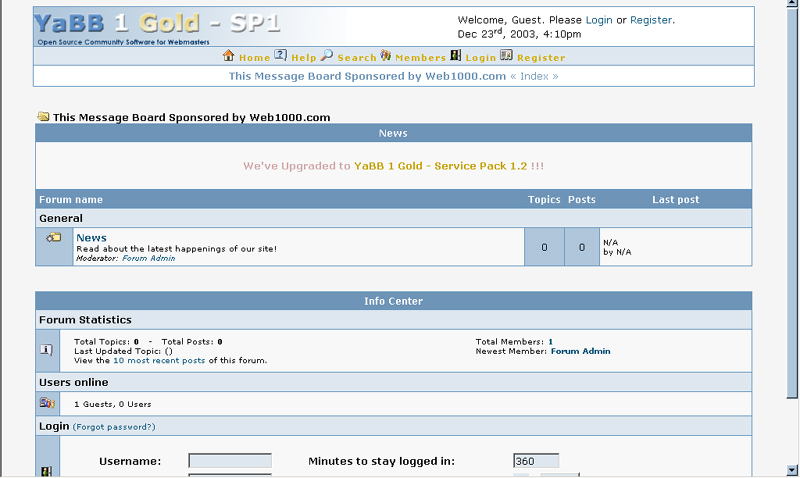Focus the minutes to stay logged in field
Image resolution: width=800 pixels, height=478 pixels.
536,461
